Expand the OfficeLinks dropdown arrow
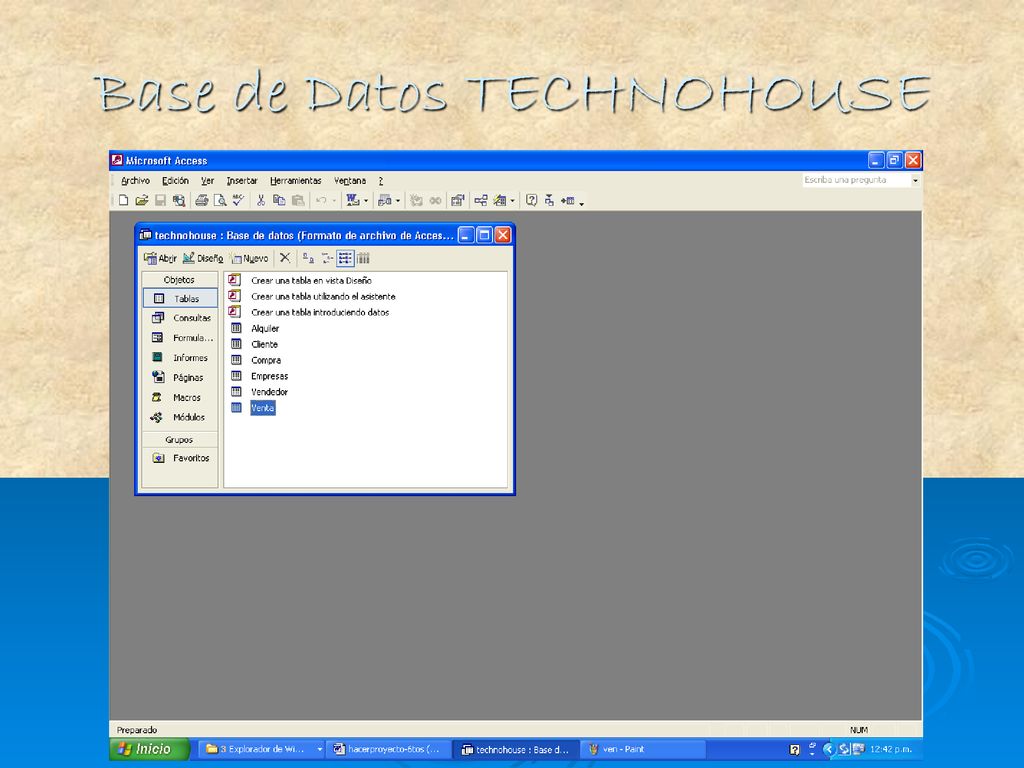This screenshot has width=1024, height=768. (366, 200)
